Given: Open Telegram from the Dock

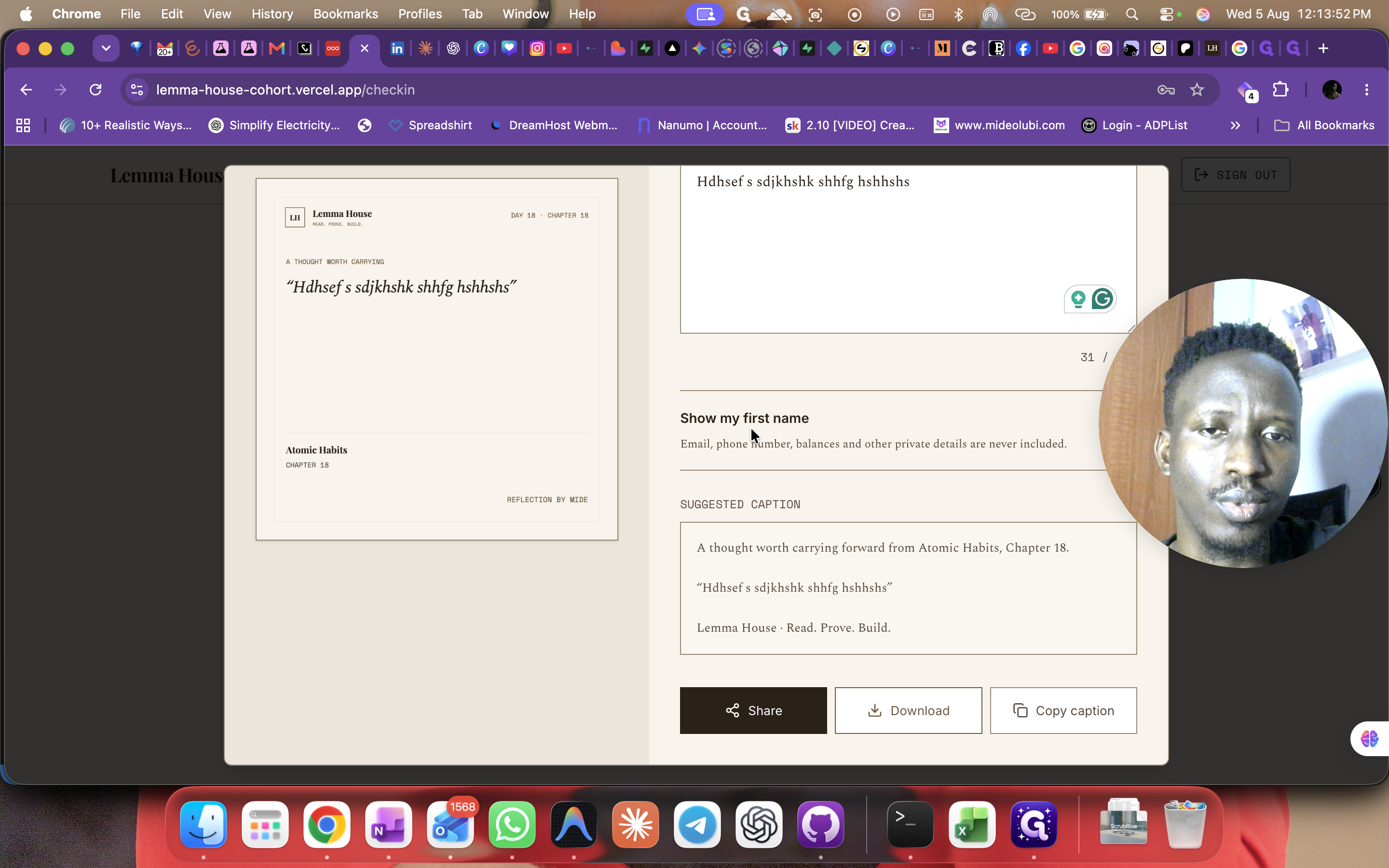Looking at the screenshot, I should click(697, 825).
